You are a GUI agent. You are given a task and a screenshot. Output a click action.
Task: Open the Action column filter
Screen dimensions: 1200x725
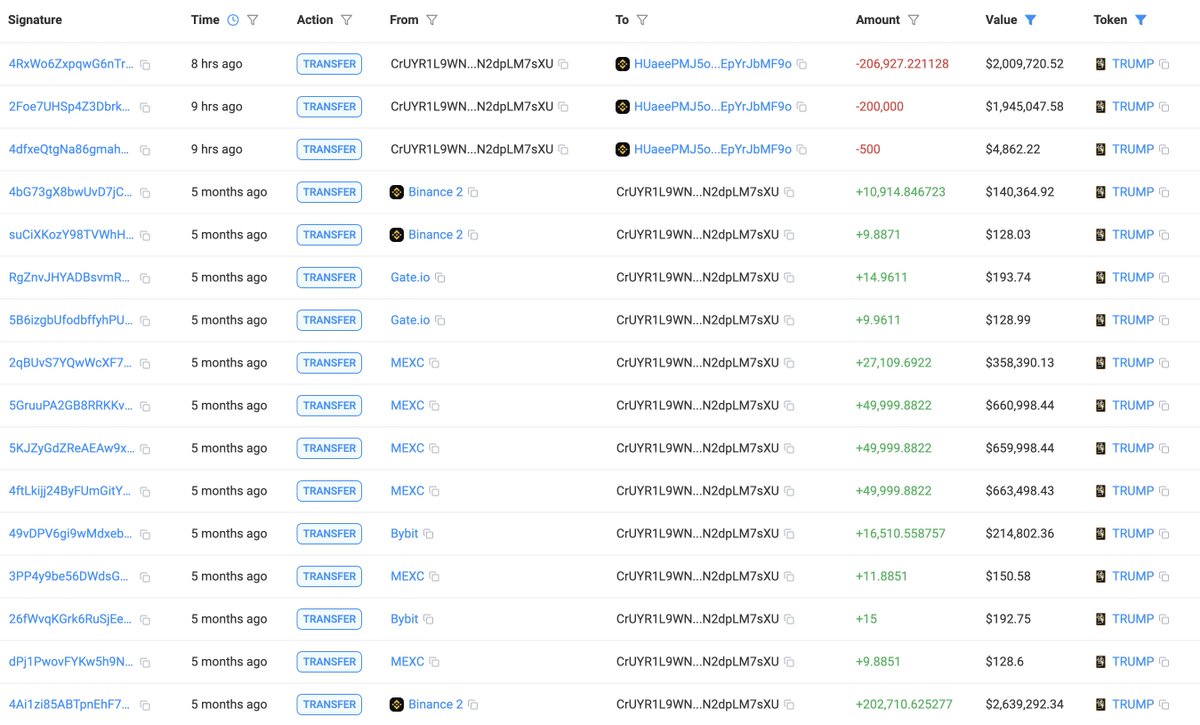pyautogui.click(x=346, y=20)
